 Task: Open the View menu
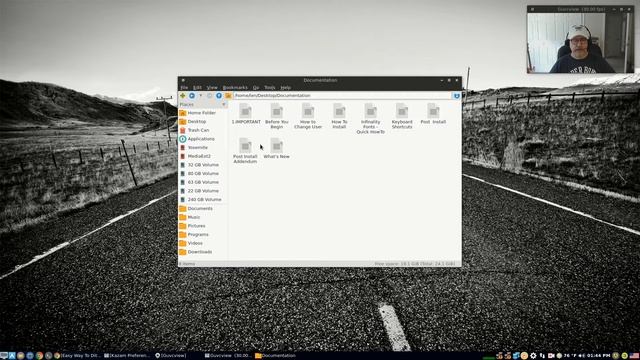click(212, 87)
